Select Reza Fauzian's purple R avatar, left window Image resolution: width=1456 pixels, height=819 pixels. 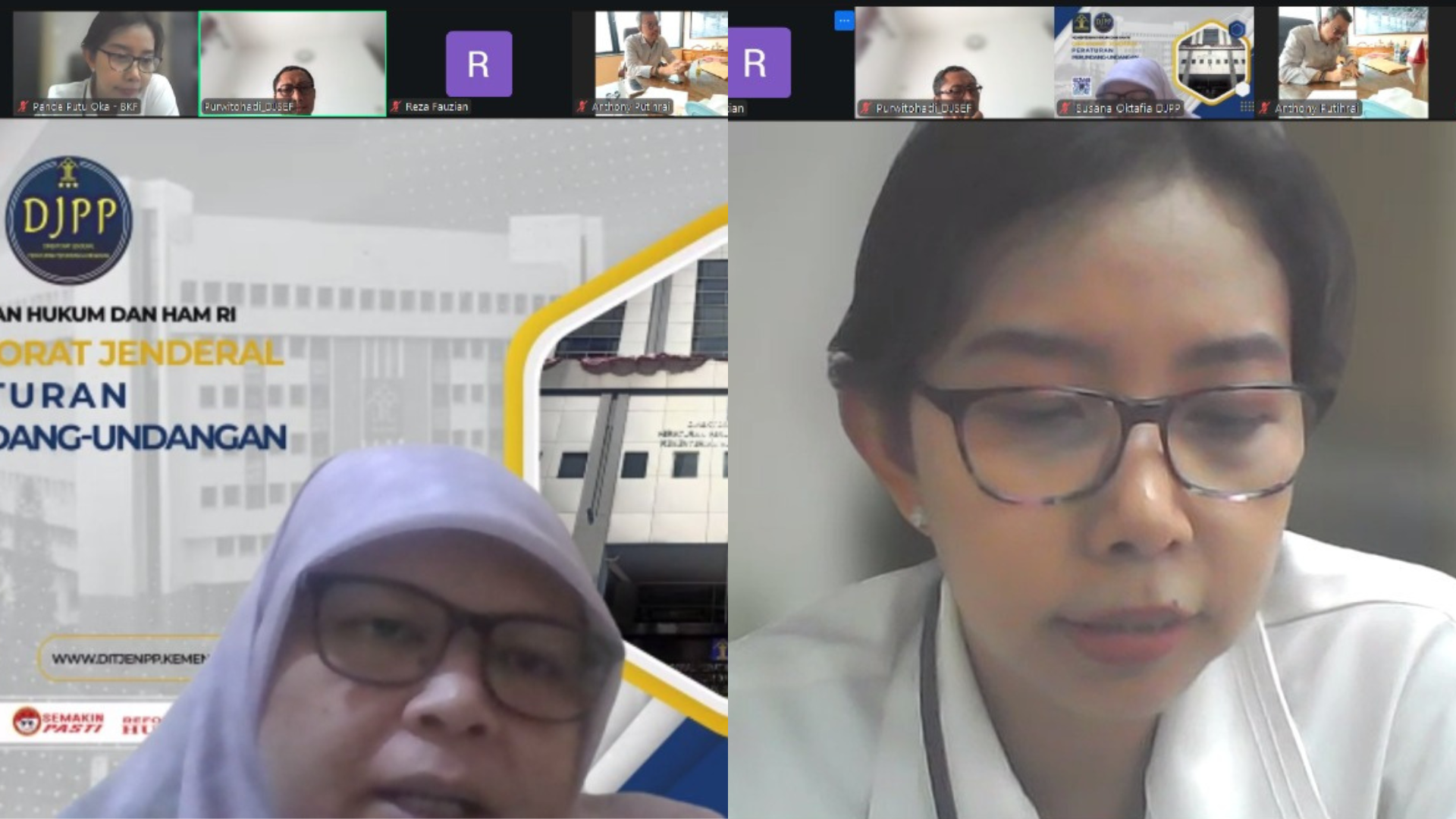pyautogui.click(x=479, y=64)
